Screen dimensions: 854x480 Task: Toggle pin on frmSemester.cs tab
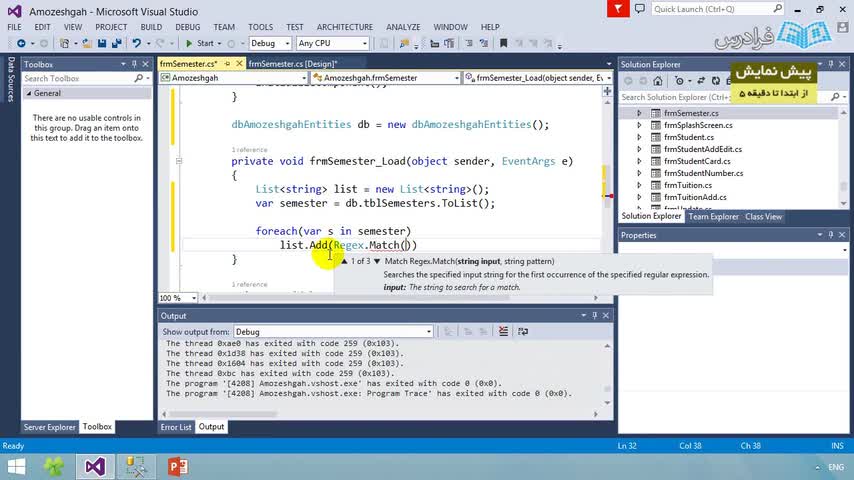click(227, 64)
